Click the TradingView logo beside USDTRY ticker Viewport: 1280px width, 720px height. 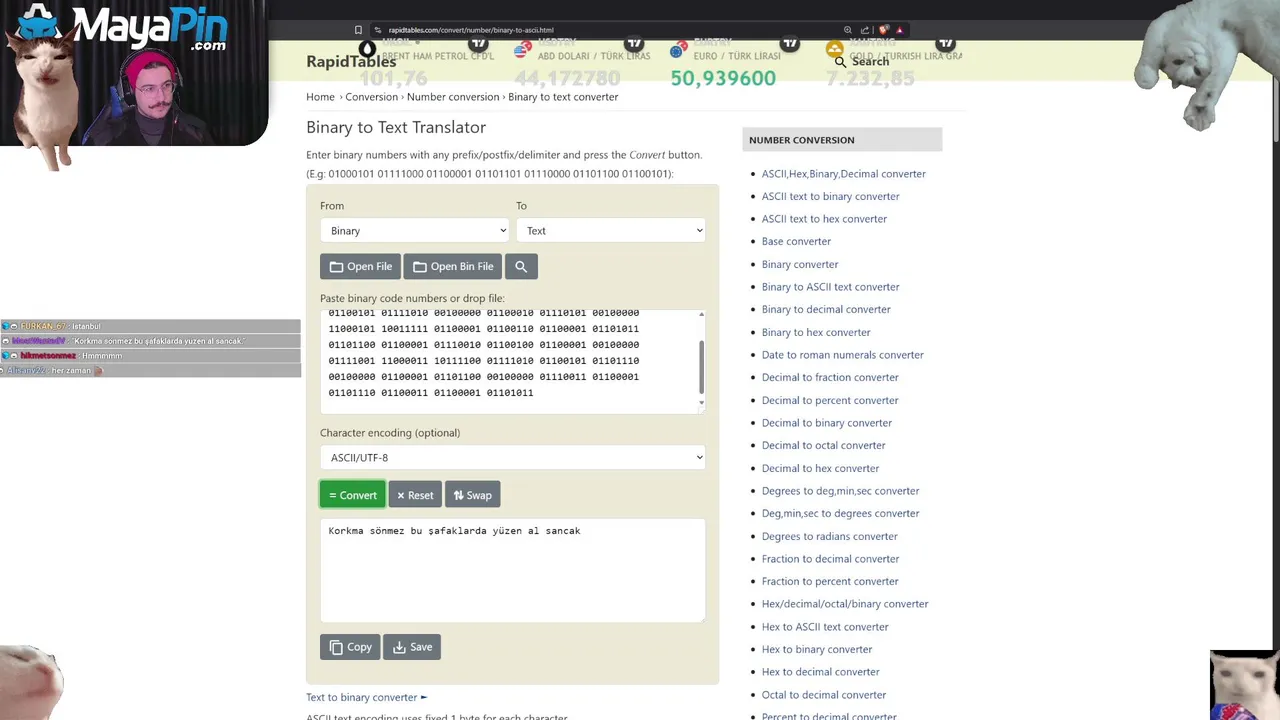click(x=634, y=44)
